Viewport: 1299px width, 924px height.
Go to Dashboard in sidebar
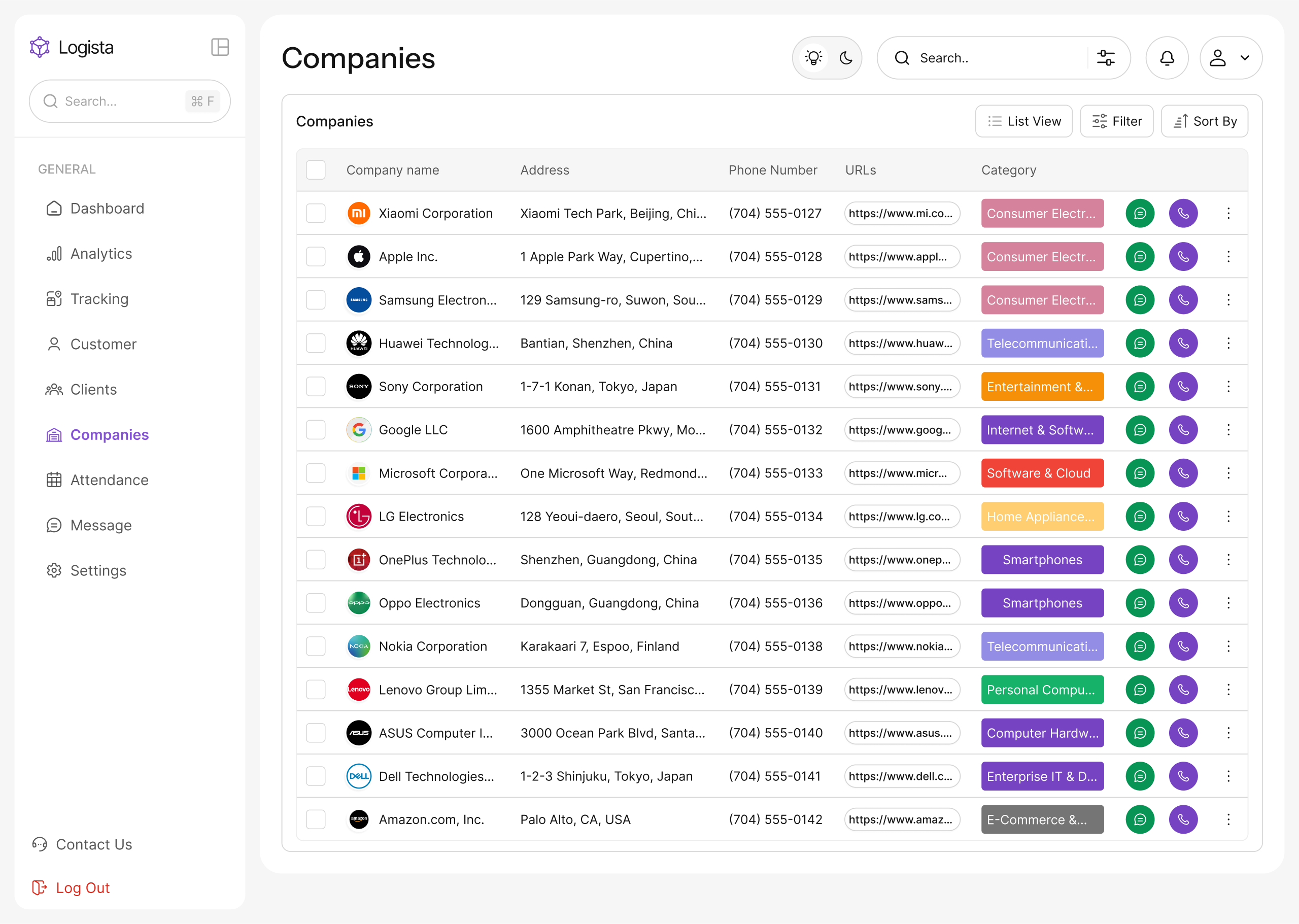pyautogui.click(x=95, y=208)
